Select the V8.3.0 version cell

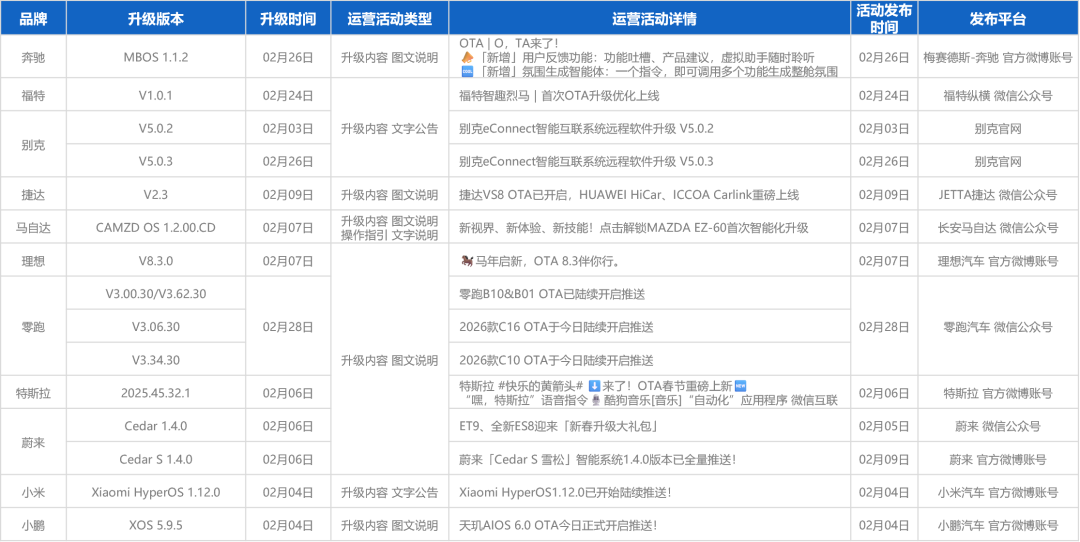156,261
